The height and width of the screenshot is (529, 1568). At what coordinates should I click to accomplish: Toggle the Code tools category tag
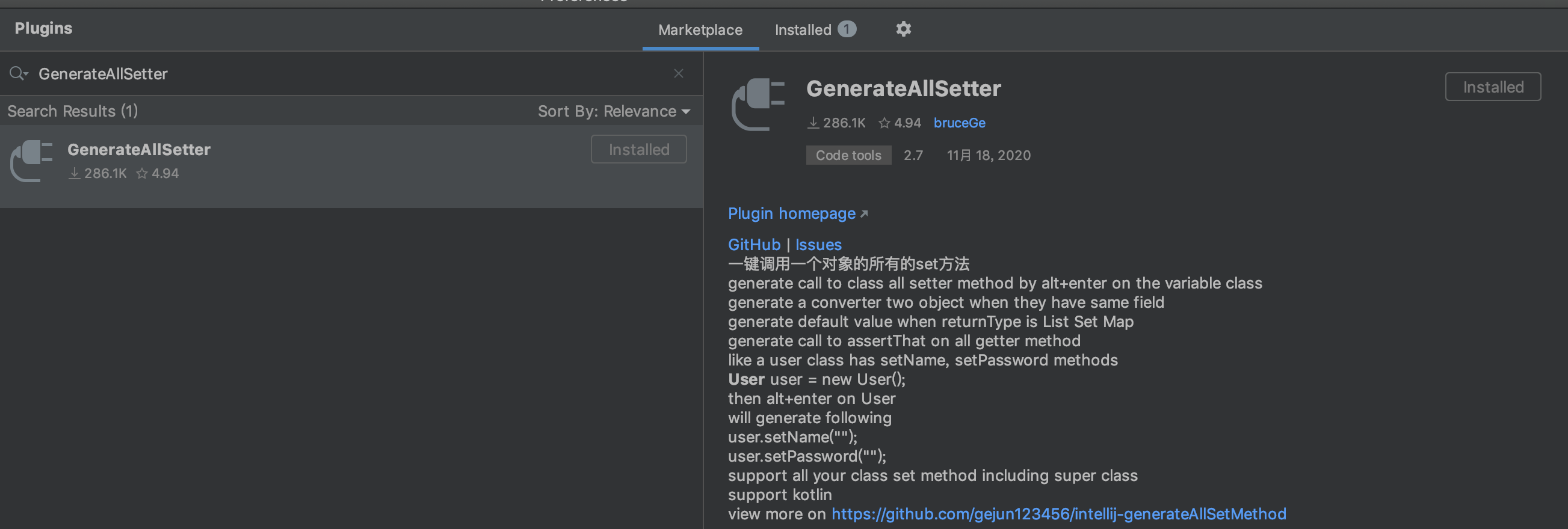click(x=848, y=155)
